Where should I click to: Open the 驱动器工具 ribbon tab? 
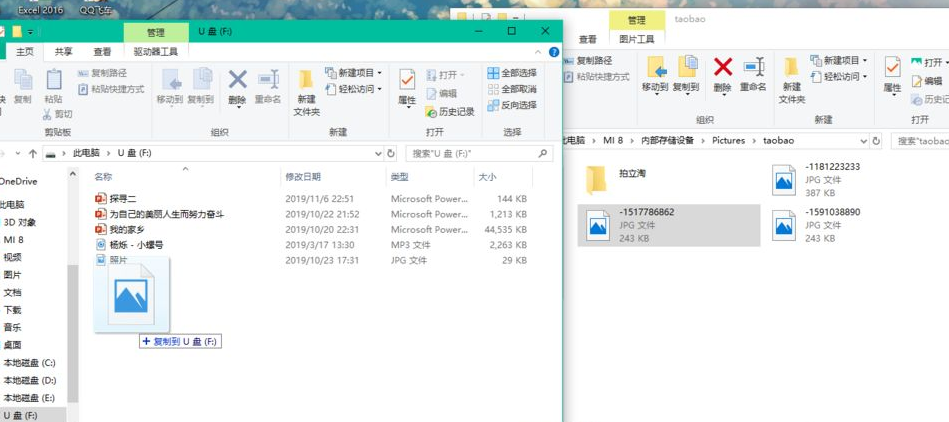pyautogui.click(x=155, y=52)
